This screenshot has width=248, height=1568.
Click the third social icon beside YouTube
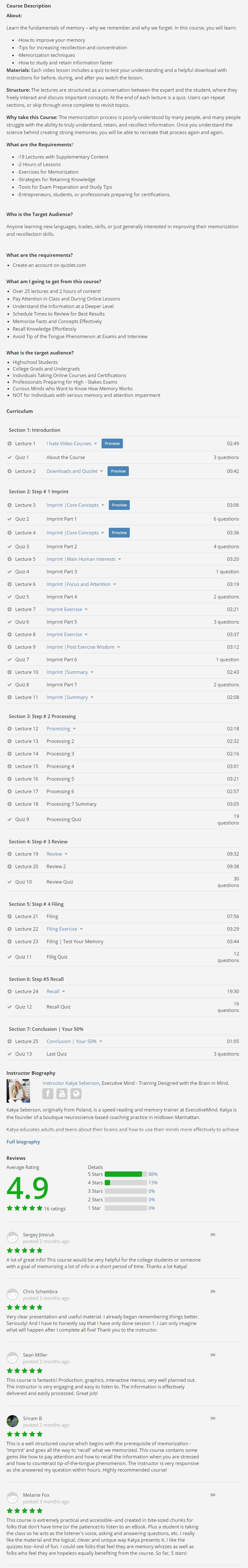tap(76, 1094)
